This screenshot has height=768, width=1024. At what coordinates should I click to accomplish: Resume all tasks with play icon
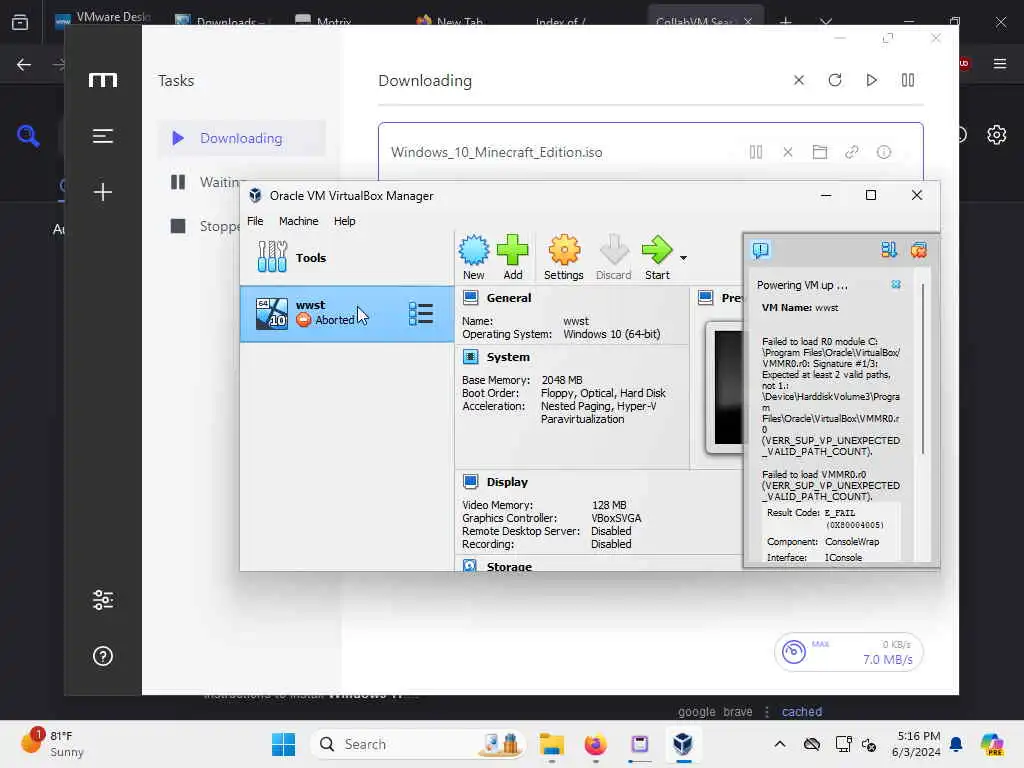pos(871,80)
